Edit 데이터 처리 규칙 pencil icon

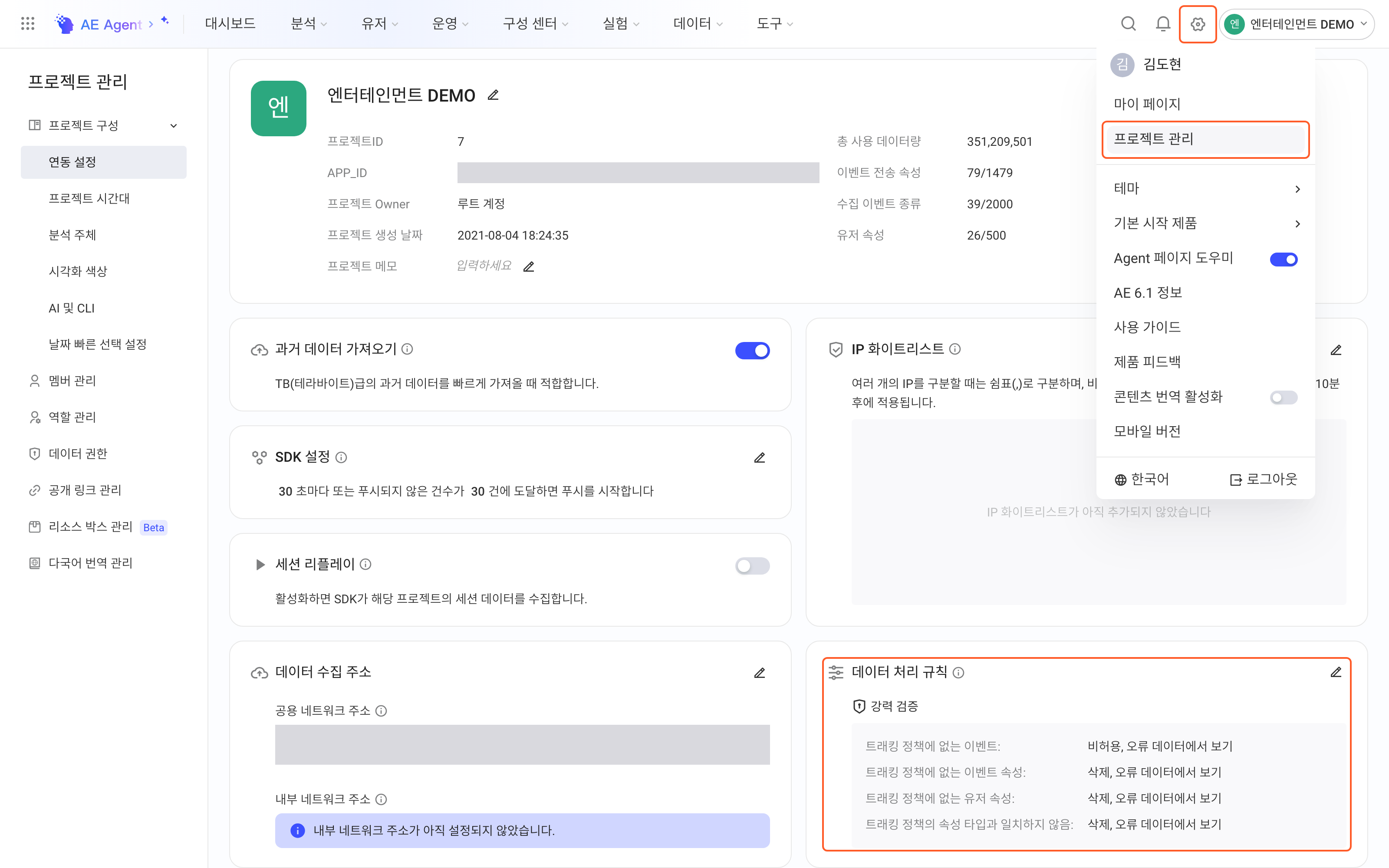tap(1336, 672)
